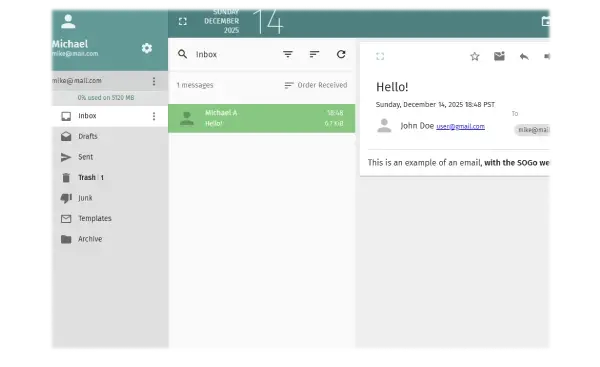The width and height of the screenshot is (600, 367).
Task: Open the Sent folder
Action: [110, 157]
